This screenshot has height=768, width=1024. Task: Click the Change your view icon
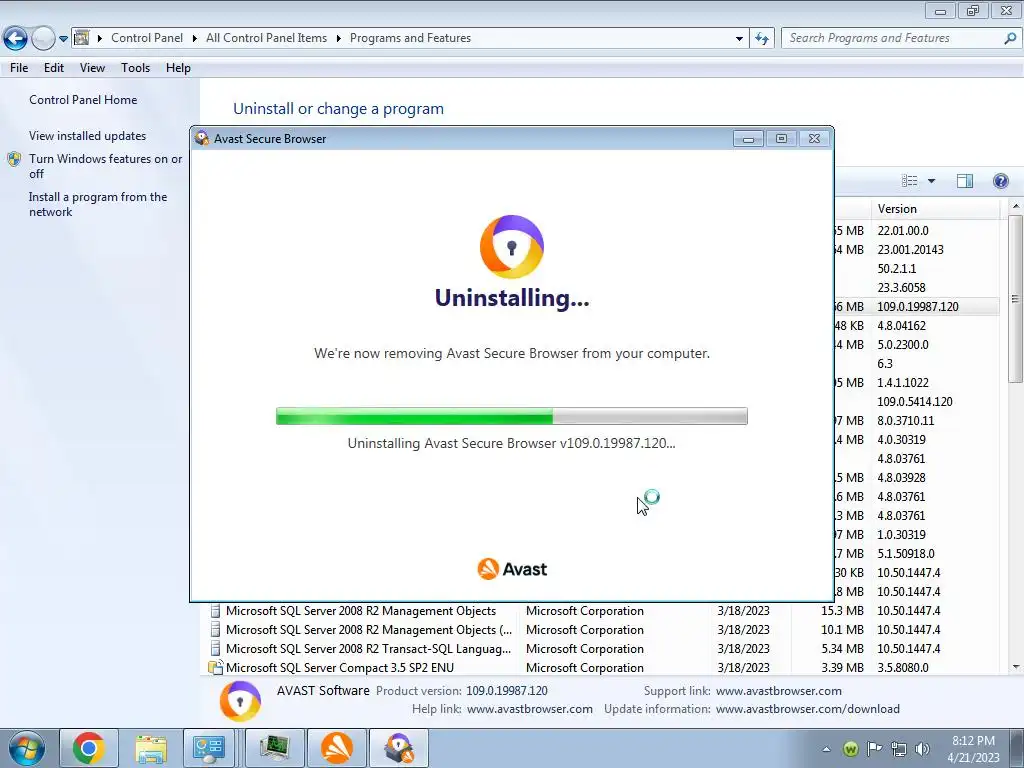point(910,181)
